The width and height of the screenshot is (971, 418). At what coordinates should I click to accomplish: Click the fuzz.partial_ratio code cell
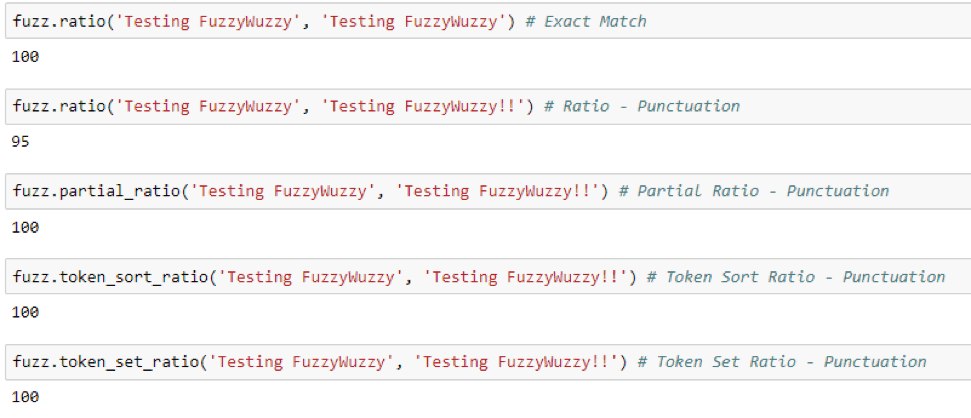(488, 191)
